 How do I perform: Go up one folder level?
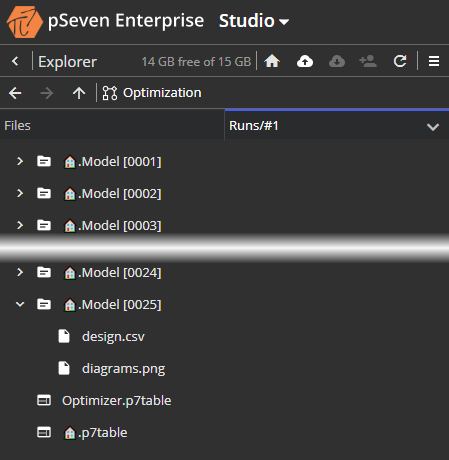79,93
